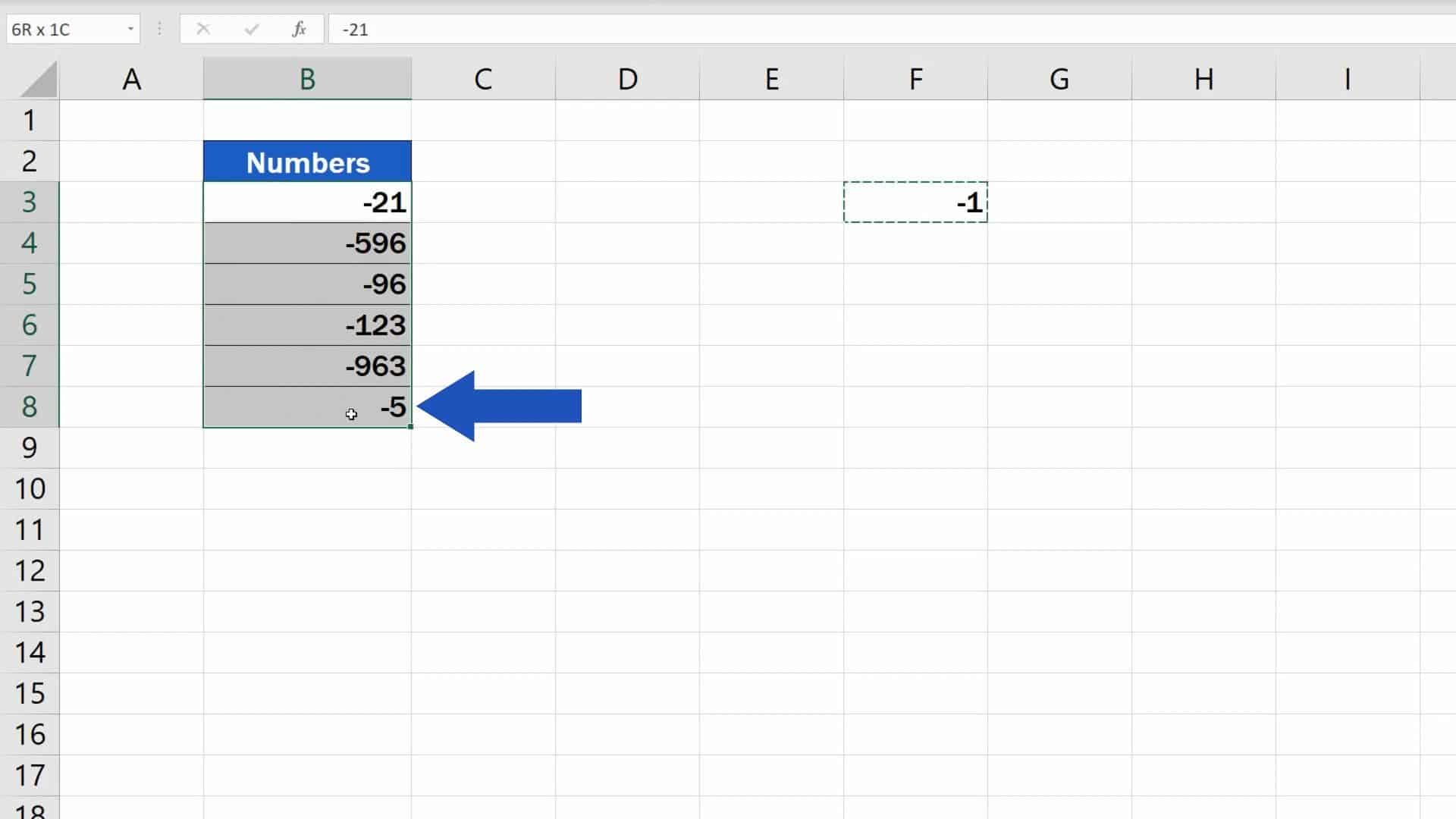Click cell B7 containing -963

(x=307, y=366)
